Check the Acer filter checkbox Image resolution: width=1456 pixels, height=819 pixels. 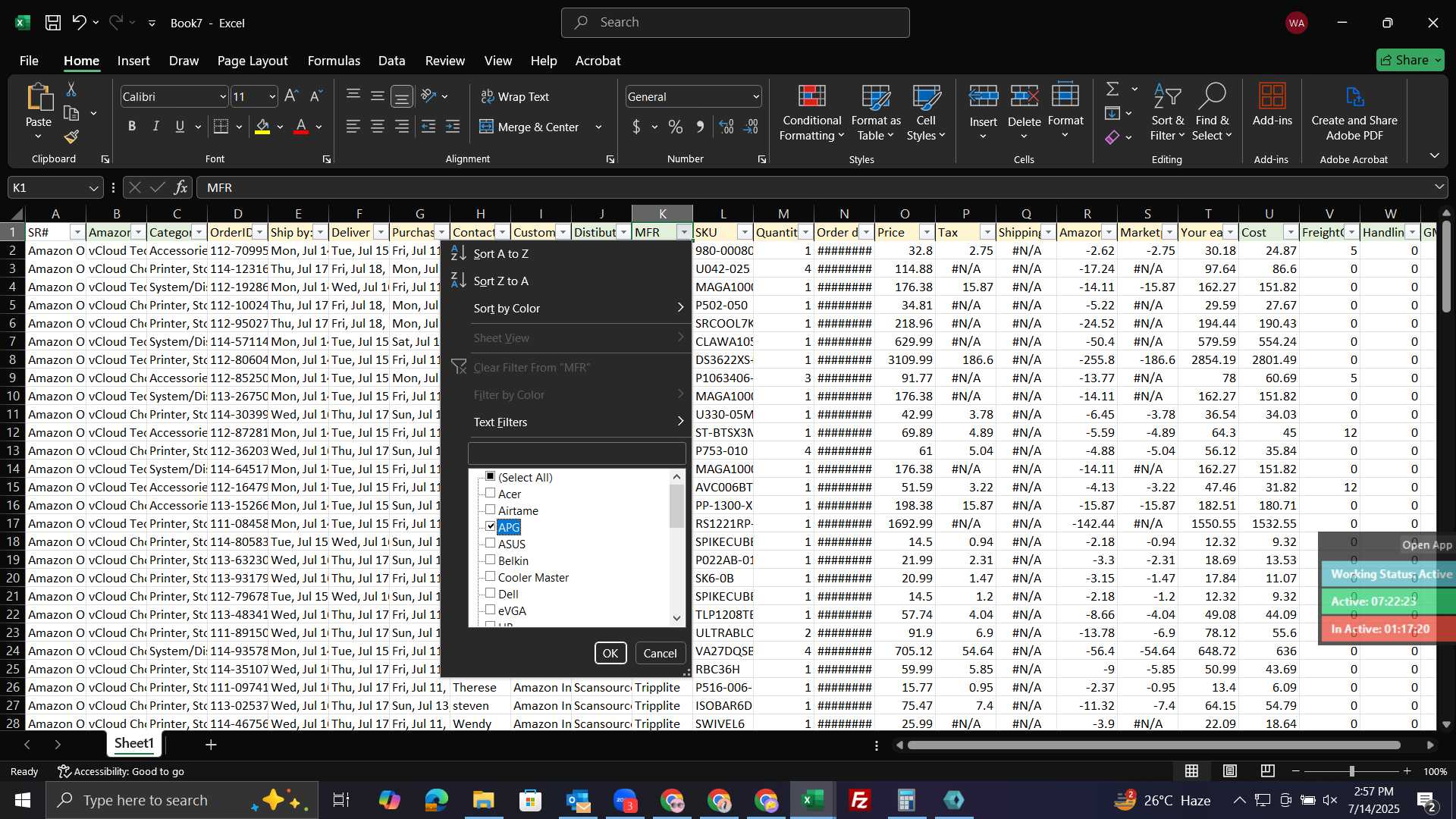pyautogui.click(x=491, y=493)
